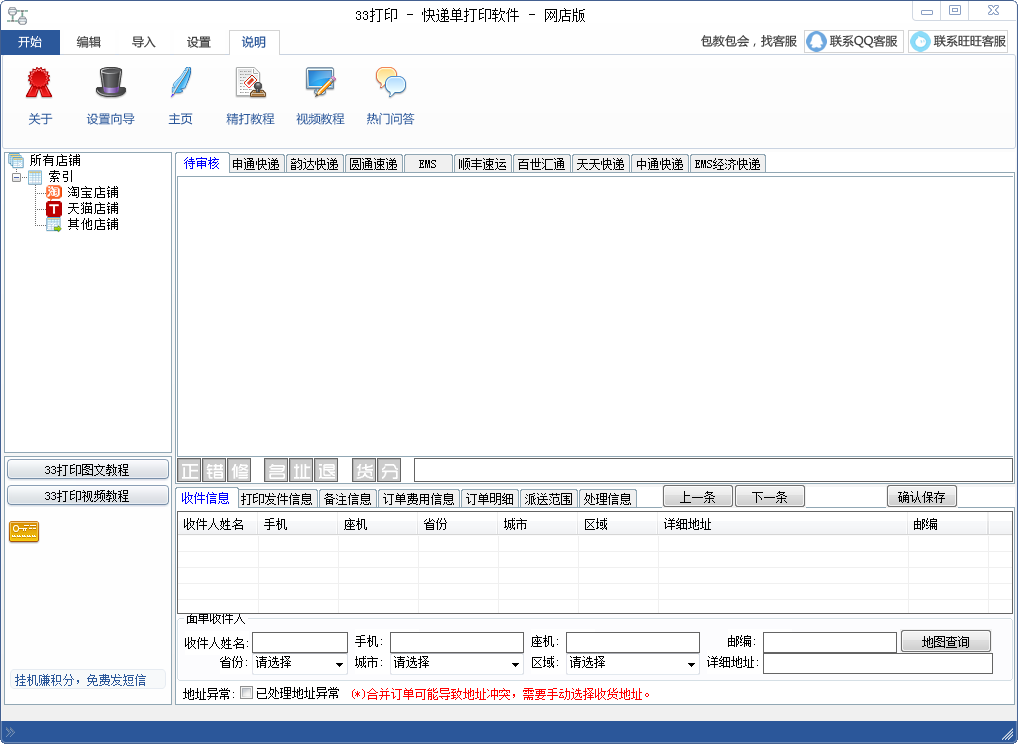Click the yellow key icon in the sidebar
The image size is (1018, 744).
point(22,531)
